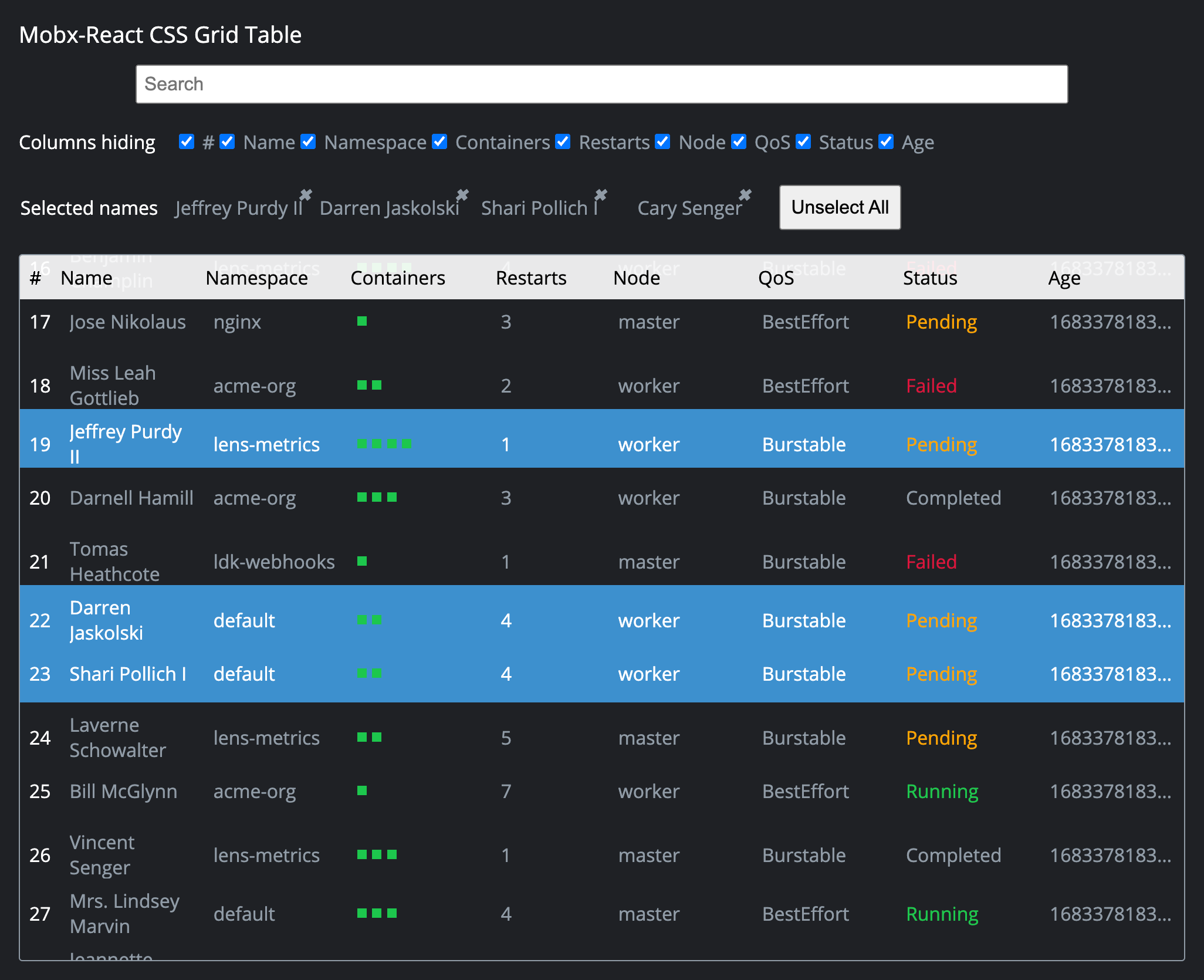Screen dimensions: 1204x980
Task: Click the Running status of Bill McGlynn
Action: click(x=942, y=791)
